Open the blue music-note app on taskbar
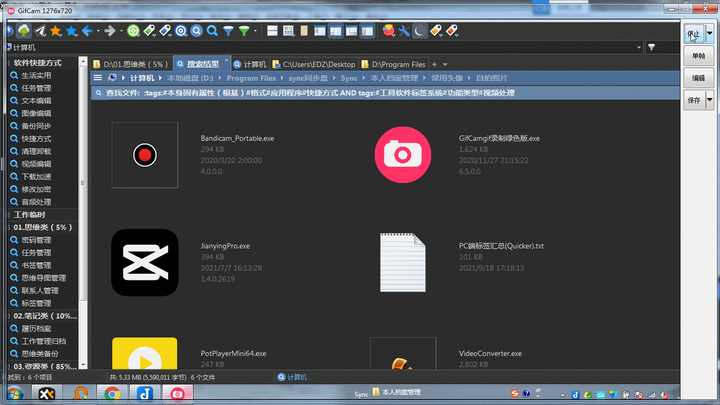This screenshot has width=720, height=405. point(144,394)
